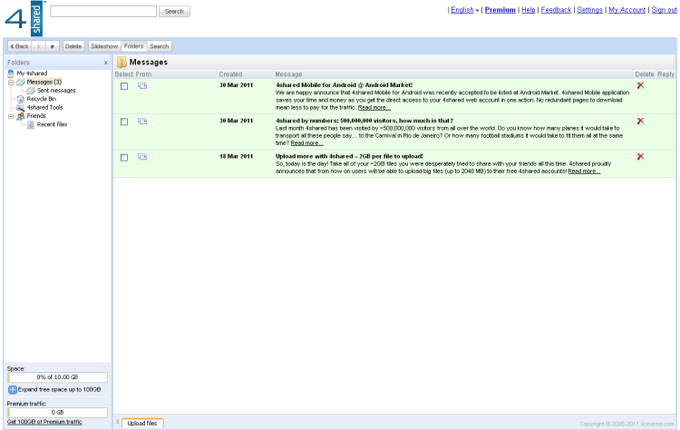Sort by the Created column header

230,75
